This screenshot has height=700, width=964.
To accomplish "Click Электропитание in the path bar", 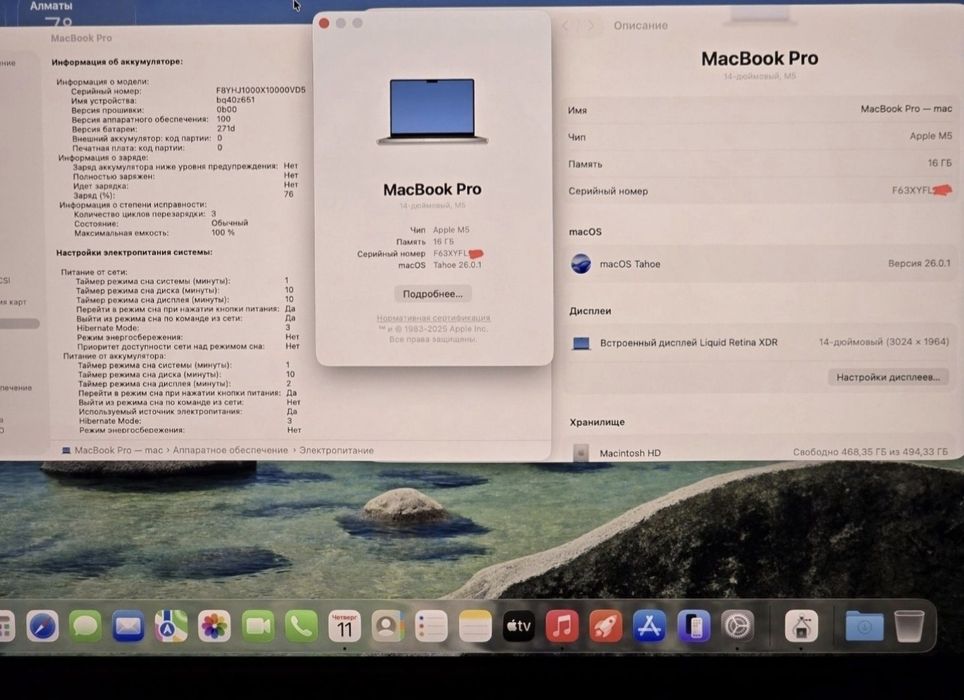I will [336, 450].
